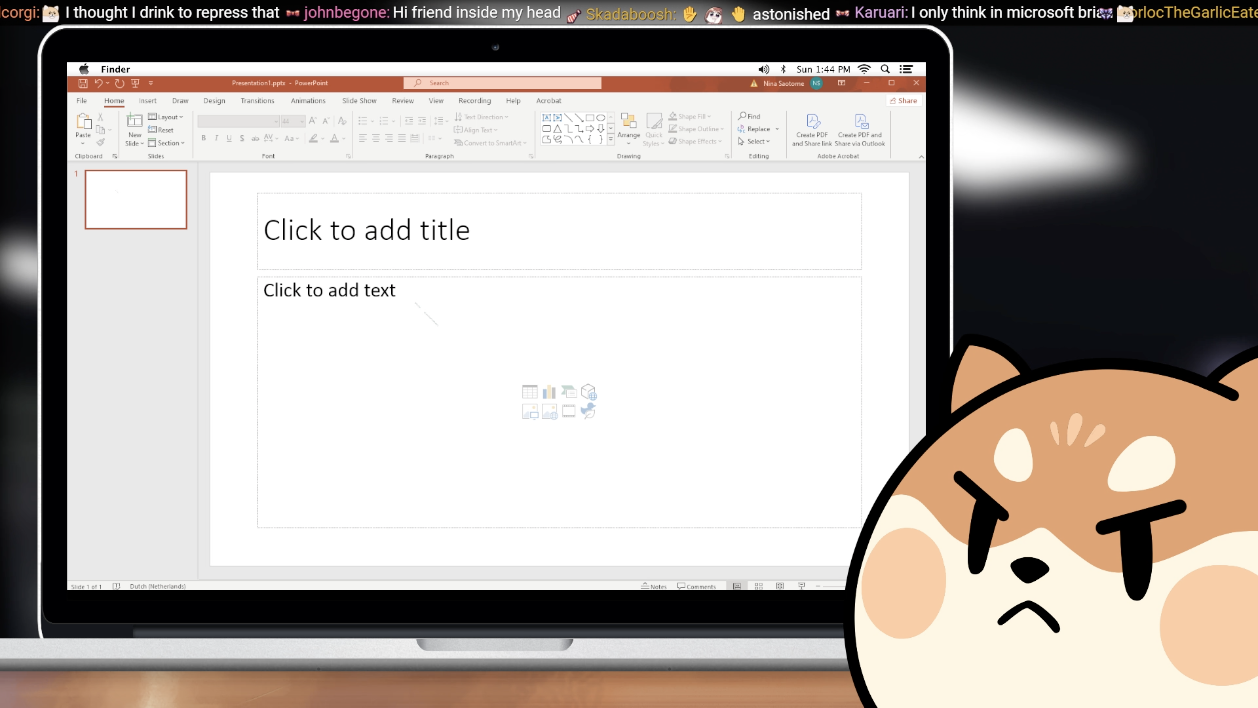The width and height of the screenshot is (1258, 708).
Task: Undo the last action in title bar
Action: pos(99,83)
